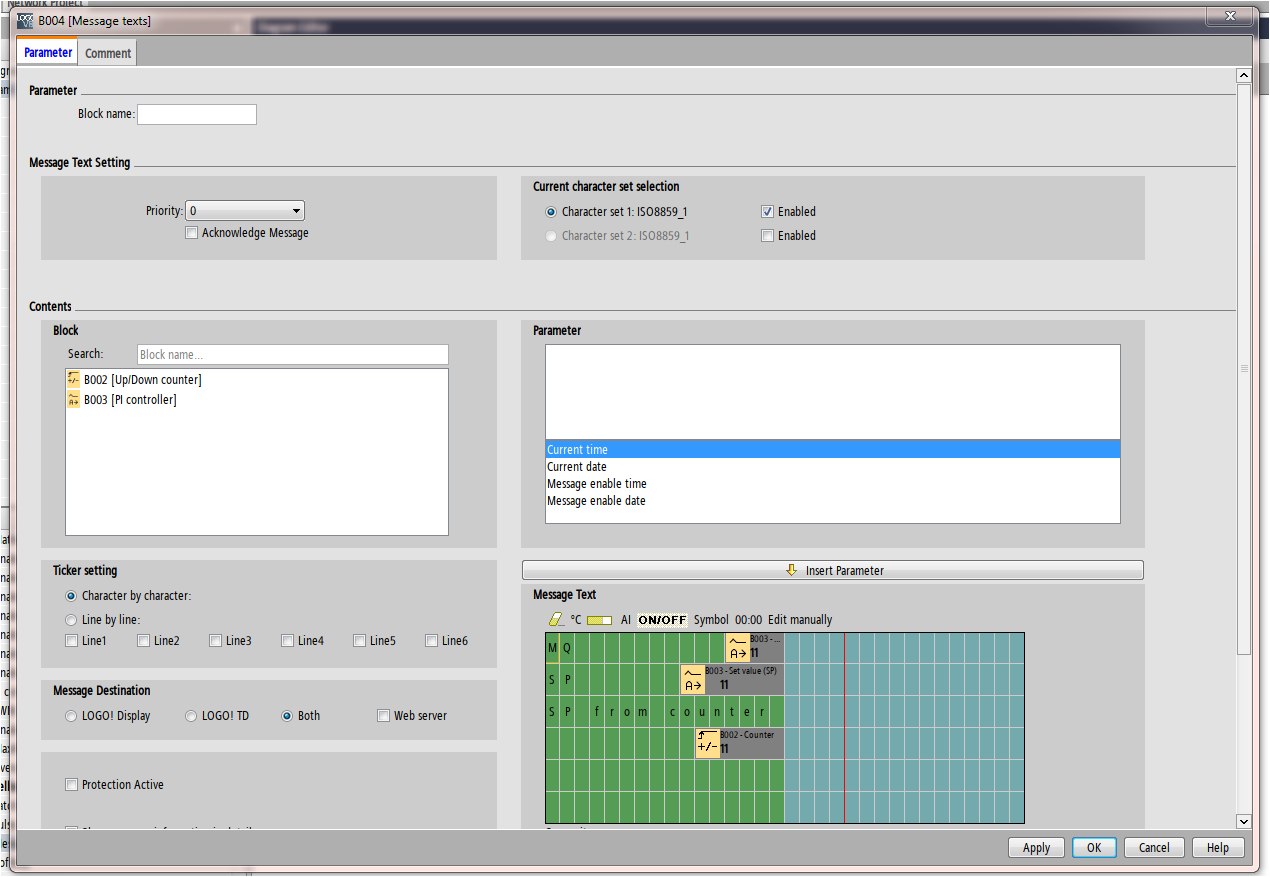Click the Apply button
This screenshot has width=1270, height=877.
click(1036, 848)
